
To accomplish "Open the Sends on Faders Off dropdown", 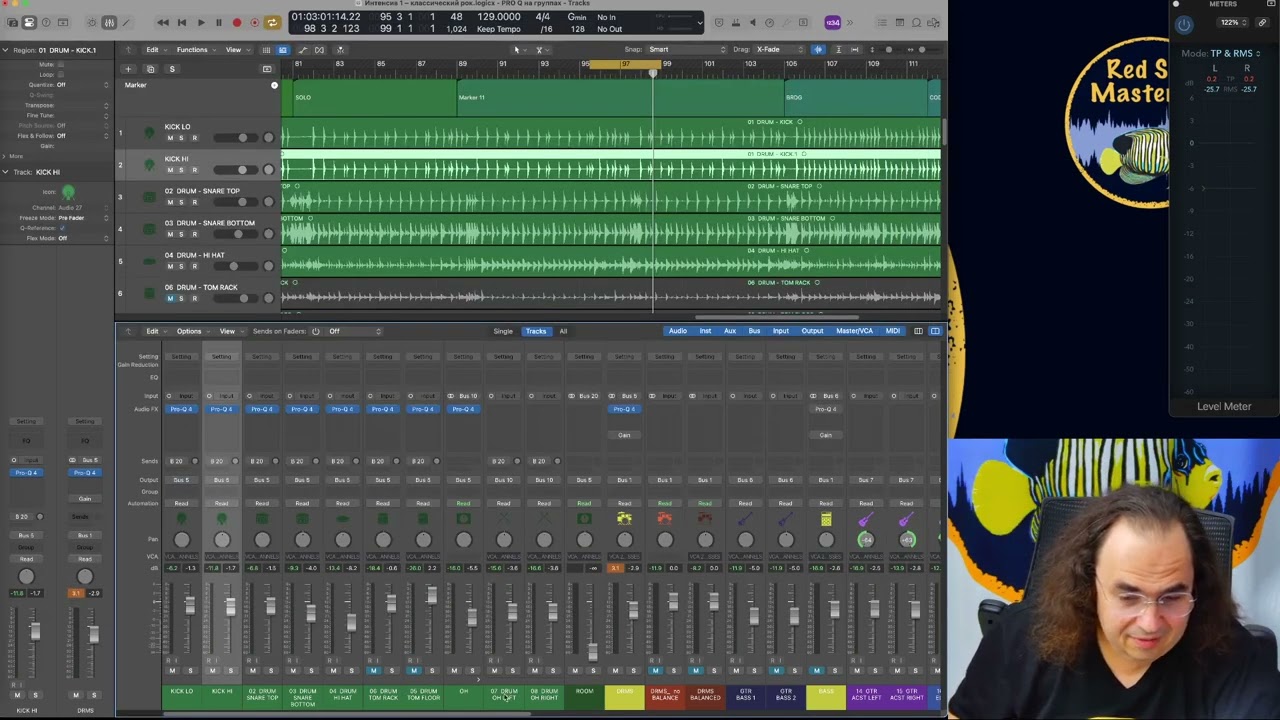I will [x=355, y=331].
